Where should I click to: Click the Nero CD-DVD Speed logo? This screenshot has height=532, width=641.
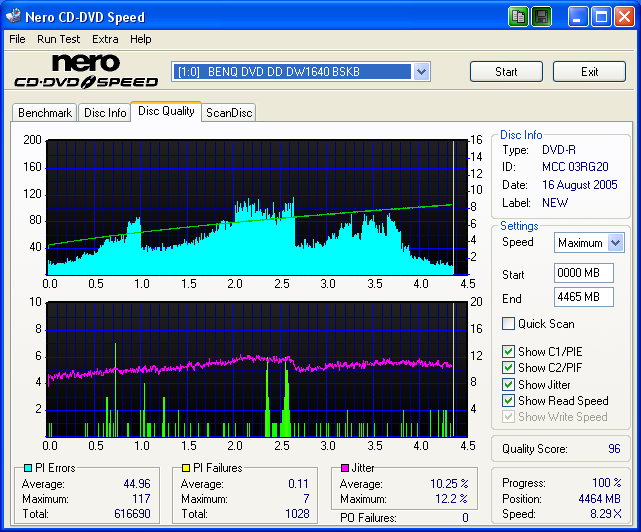coord(85,72)
